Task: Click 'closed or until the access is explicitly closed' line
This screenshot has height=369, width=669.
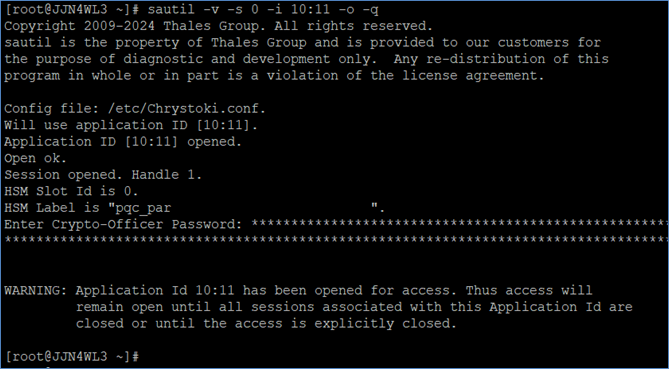Action: coord(266,323)
